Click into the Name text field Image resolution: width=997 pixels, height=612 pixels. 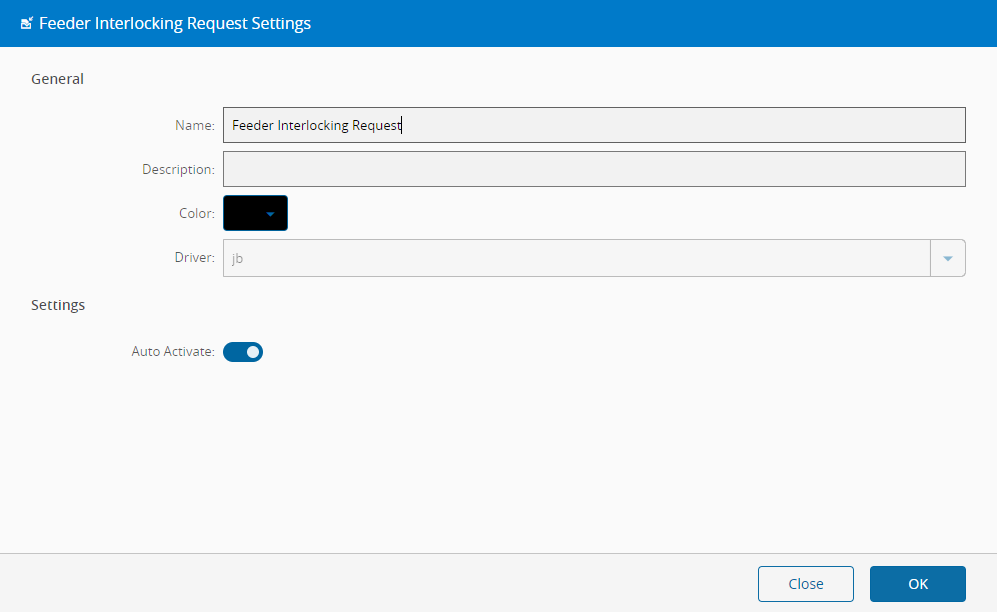[593, 125]
